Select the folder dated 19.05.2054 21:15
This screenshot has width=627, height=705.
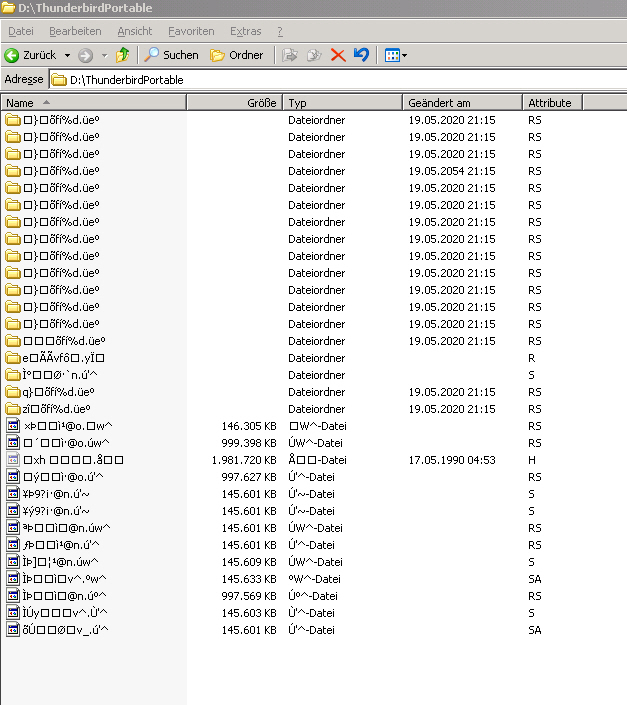point(53,171)
